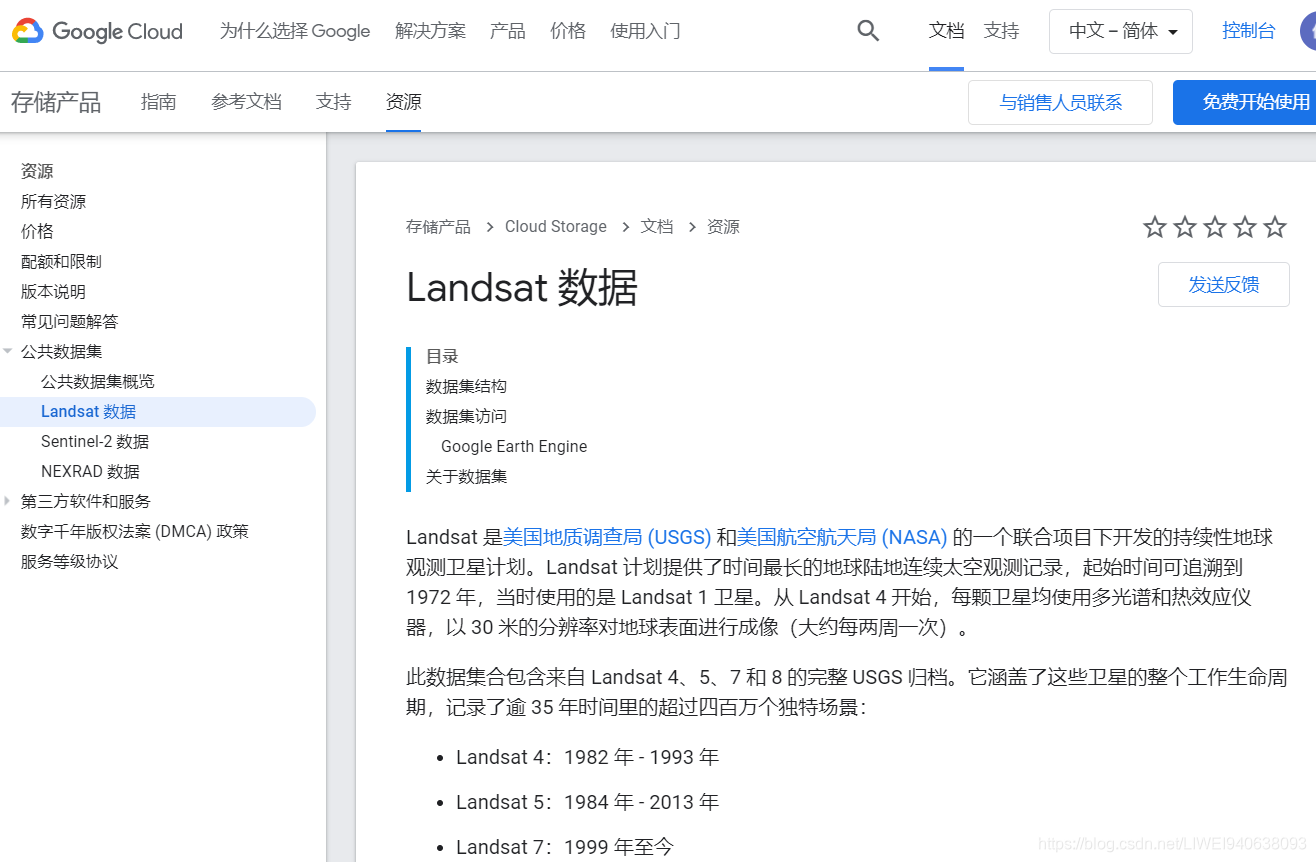Select Sentinel-2 数据 in the sidebar

(95, 441)
